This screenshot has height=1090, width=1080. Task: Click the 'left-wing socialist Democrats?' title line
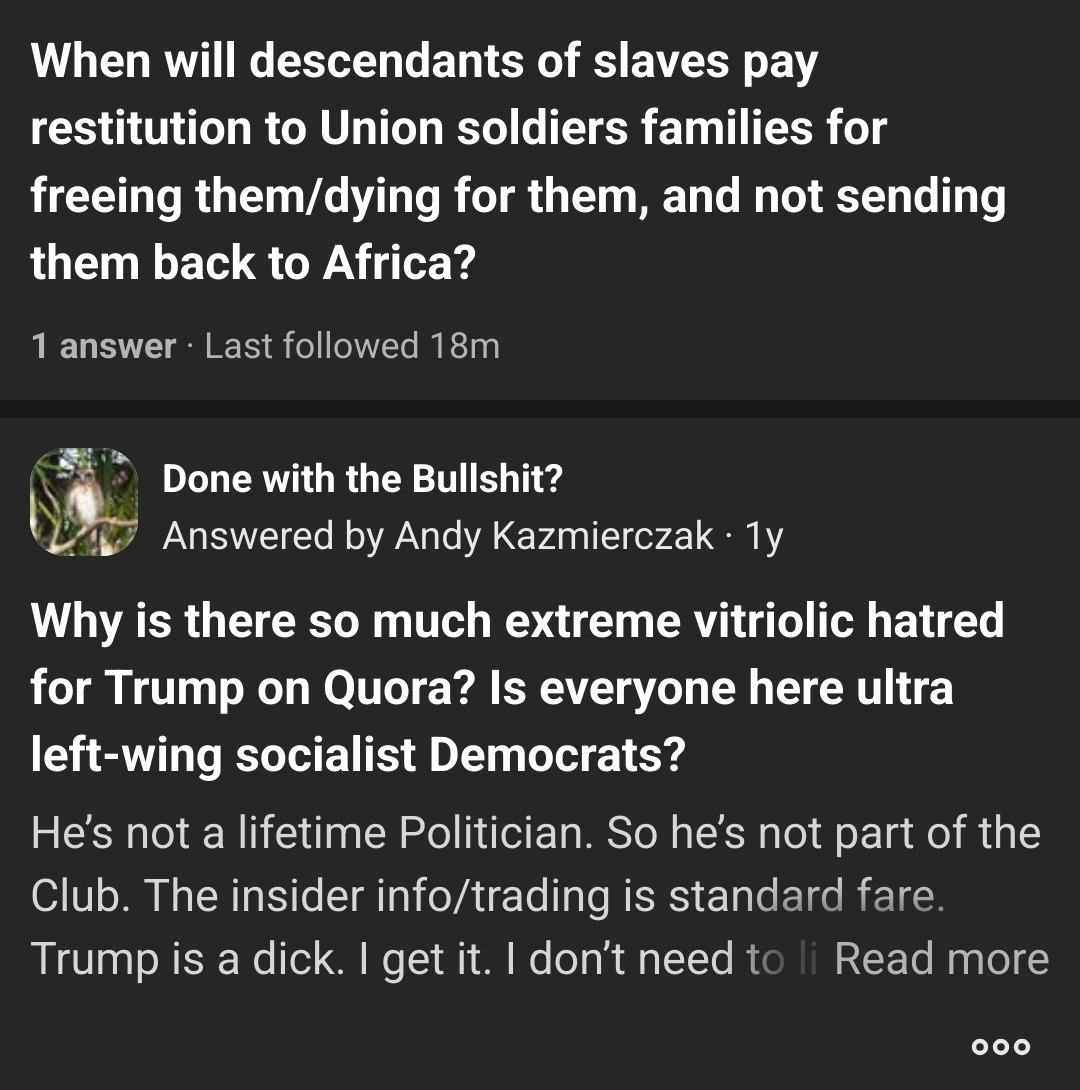357,755
